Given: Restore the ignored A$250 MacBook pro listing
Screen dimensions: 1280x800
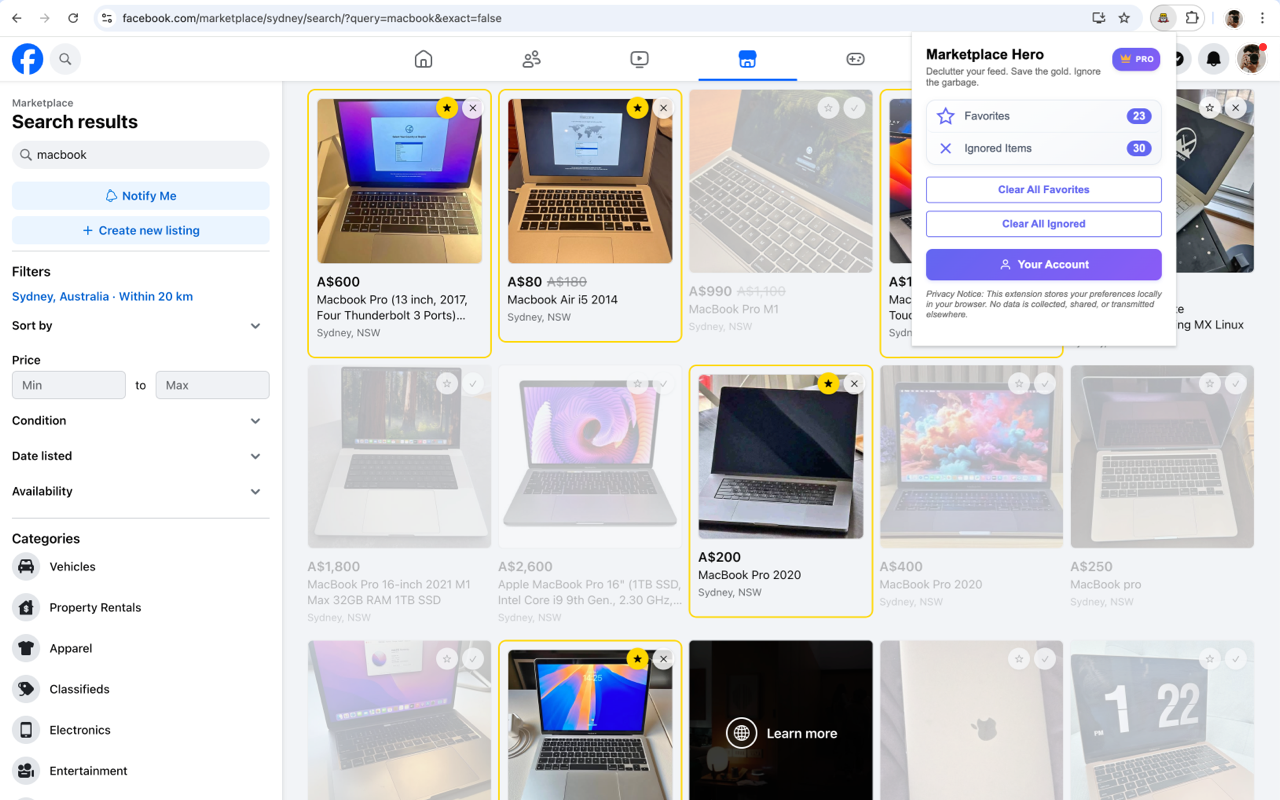Looking at the screenshot, I should coord(1236,384).
